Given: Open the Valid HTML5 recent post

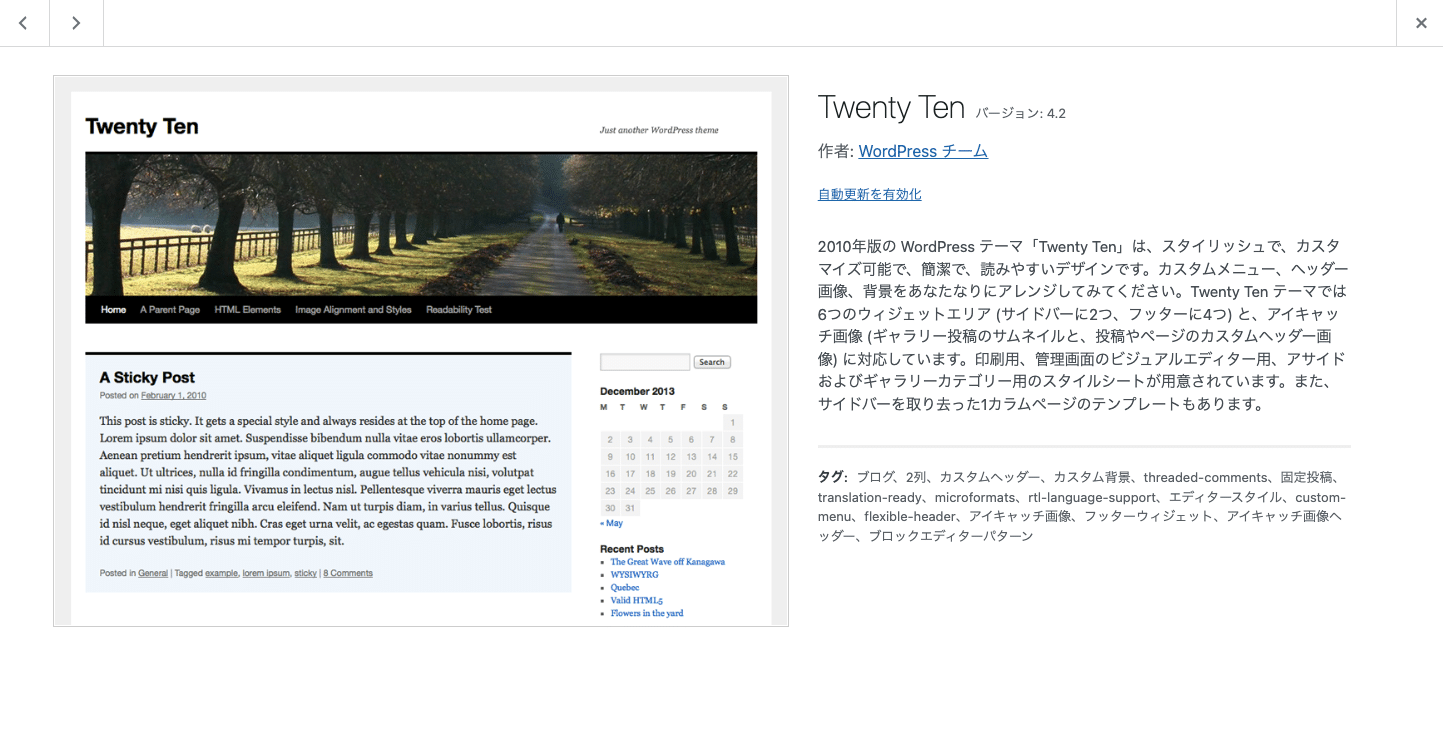Looking at the screenshot, I should (x=637, y=600).
